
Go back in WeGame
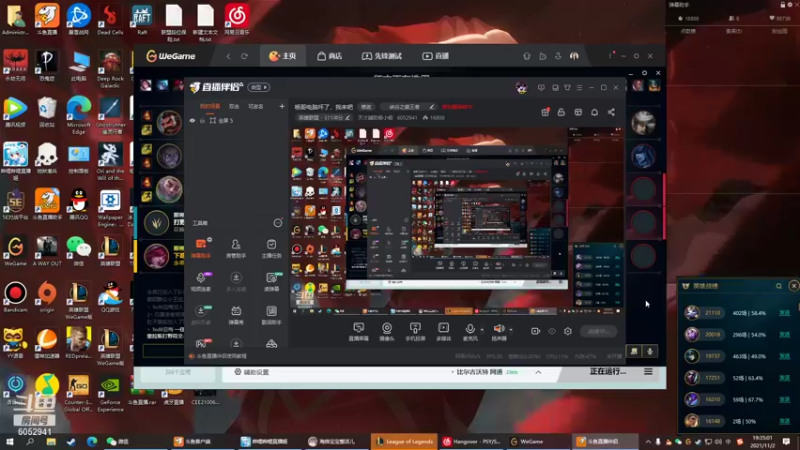(229, 56)
